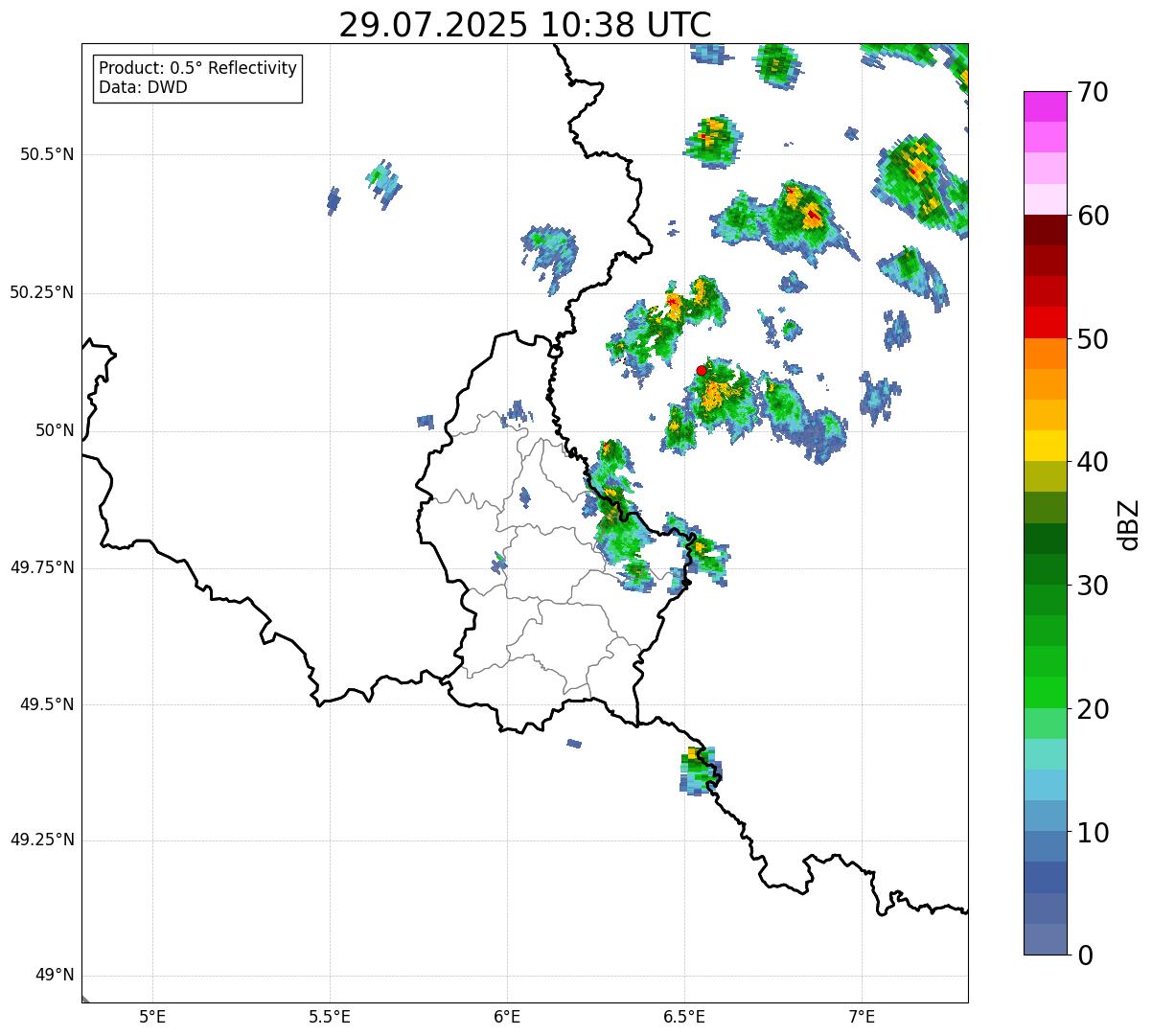This screenshot has width=1152, height=1036.
Task: Pick the dark maroon segment below 60 dBZ
Action: click(1046, 230)
